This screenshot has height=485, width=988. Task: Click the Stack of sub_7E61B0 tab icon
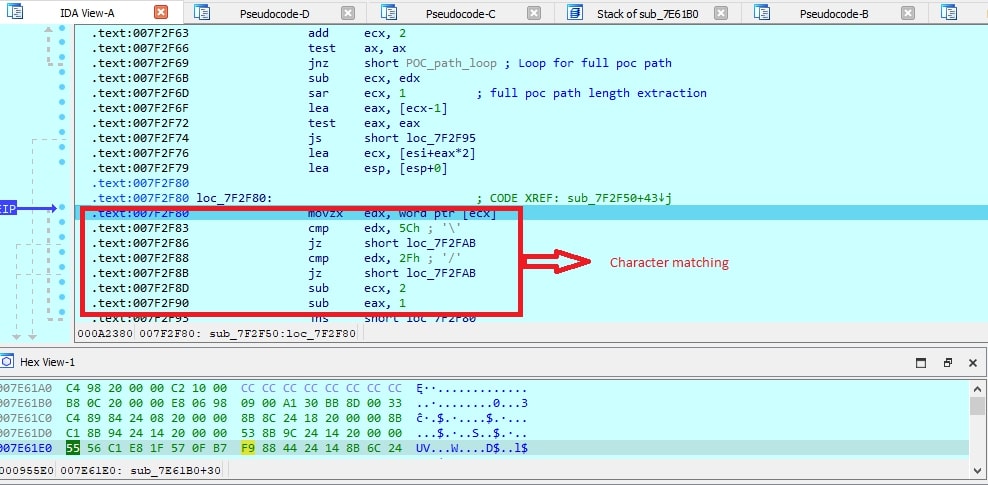575,11
